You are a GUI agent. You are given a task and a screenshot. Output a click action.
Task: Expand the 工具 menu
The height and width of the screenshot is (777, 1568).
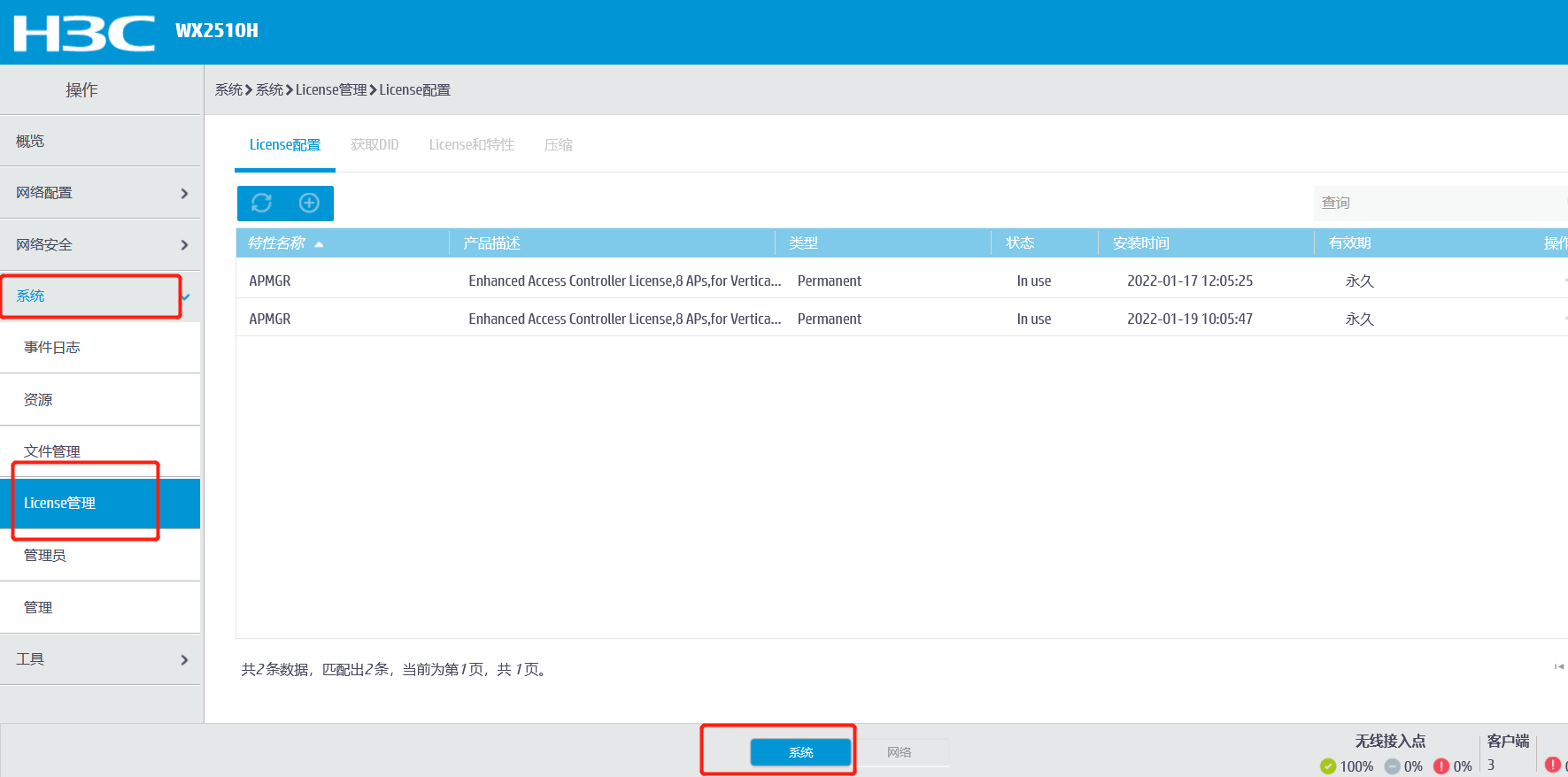[x=100, y=659]
